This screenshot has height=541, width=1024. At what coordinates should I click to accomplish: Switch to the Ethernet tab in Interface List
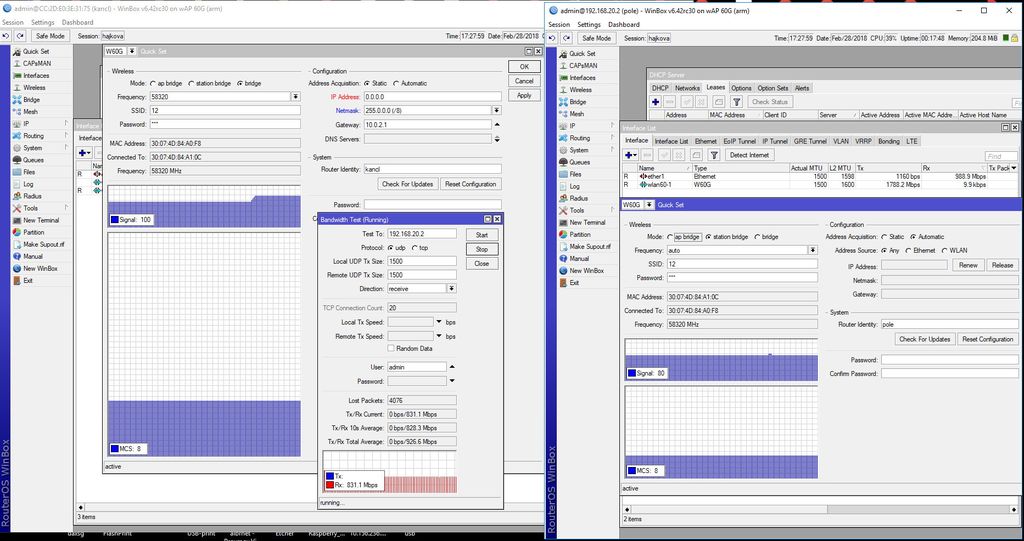(705, 141)
